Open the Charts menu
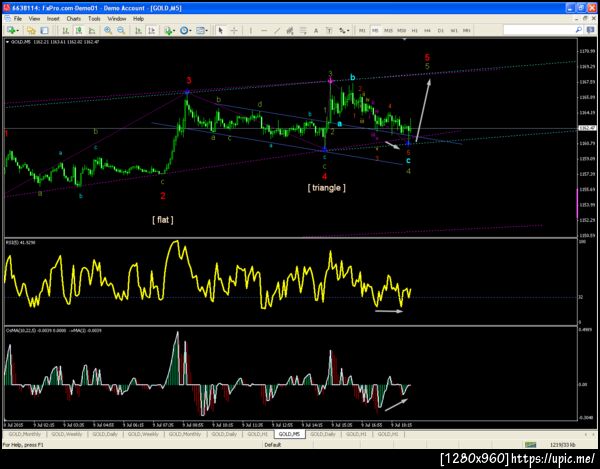Image resolution: width=600 pixels, height=469 pixels. [x=74, y=18]
